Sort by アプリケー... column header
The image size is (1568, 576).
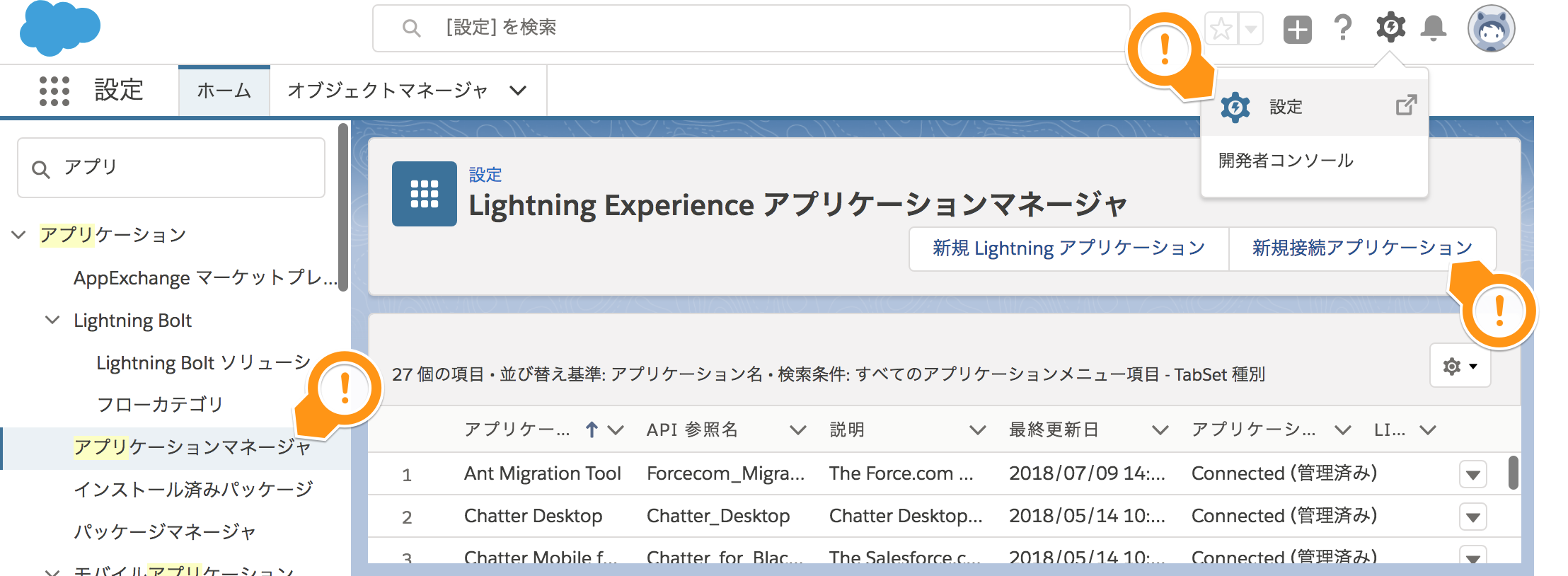tap(517, 430)
